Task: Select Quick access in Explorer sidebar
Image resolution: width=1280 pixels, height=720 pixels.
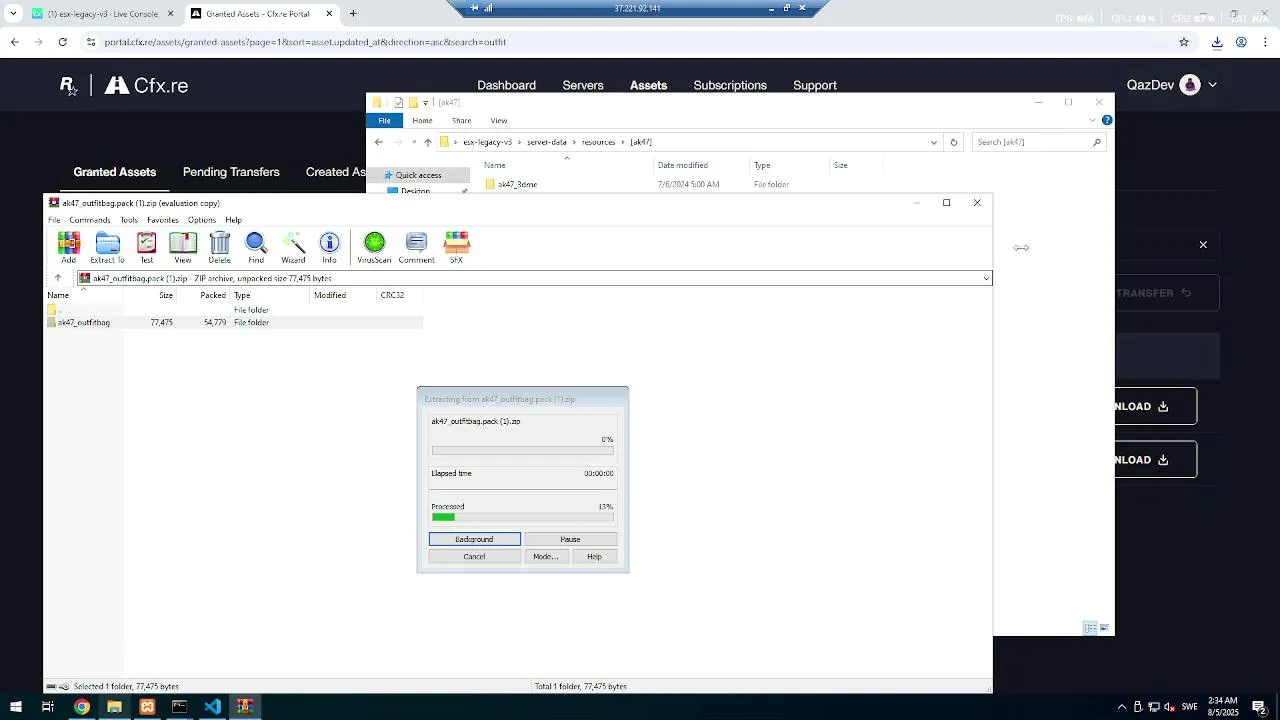Action: (418, 175)
